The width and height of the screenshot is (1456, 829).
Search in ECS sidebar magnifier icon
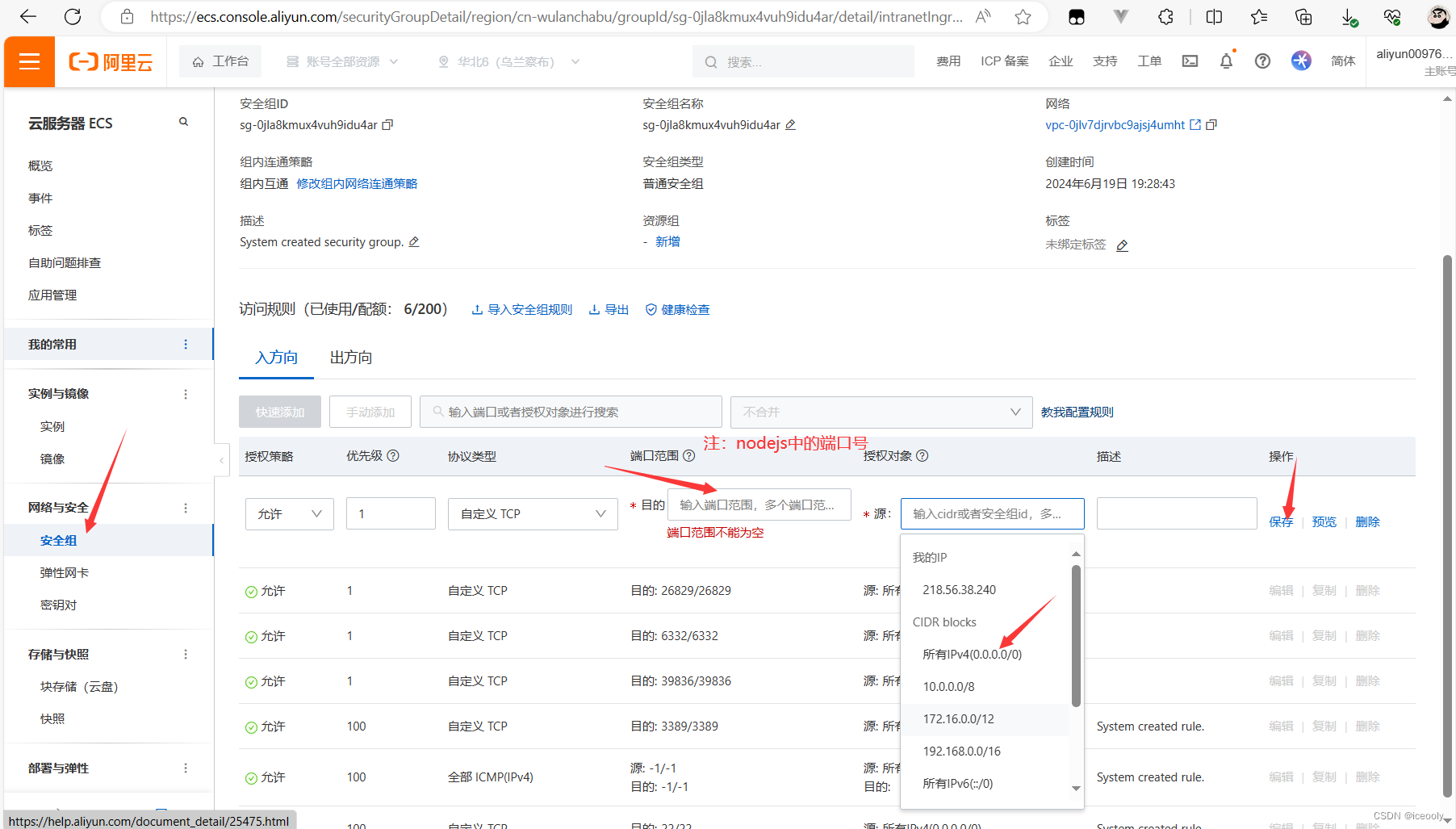pyautogui.click(x=183, y=122)
